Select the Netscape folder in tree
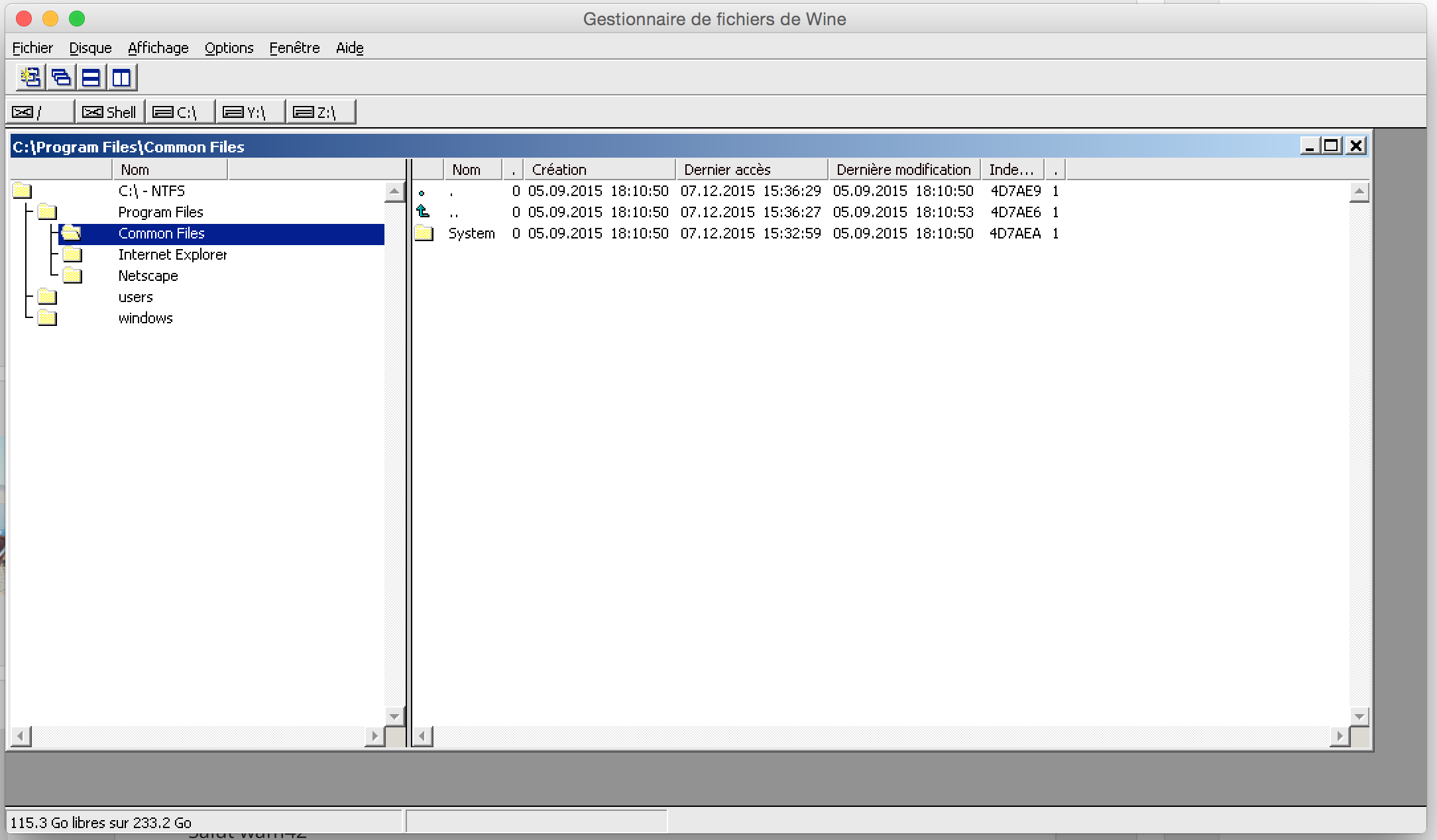Viewport: 1437px width, 840px height. [148, 276]
